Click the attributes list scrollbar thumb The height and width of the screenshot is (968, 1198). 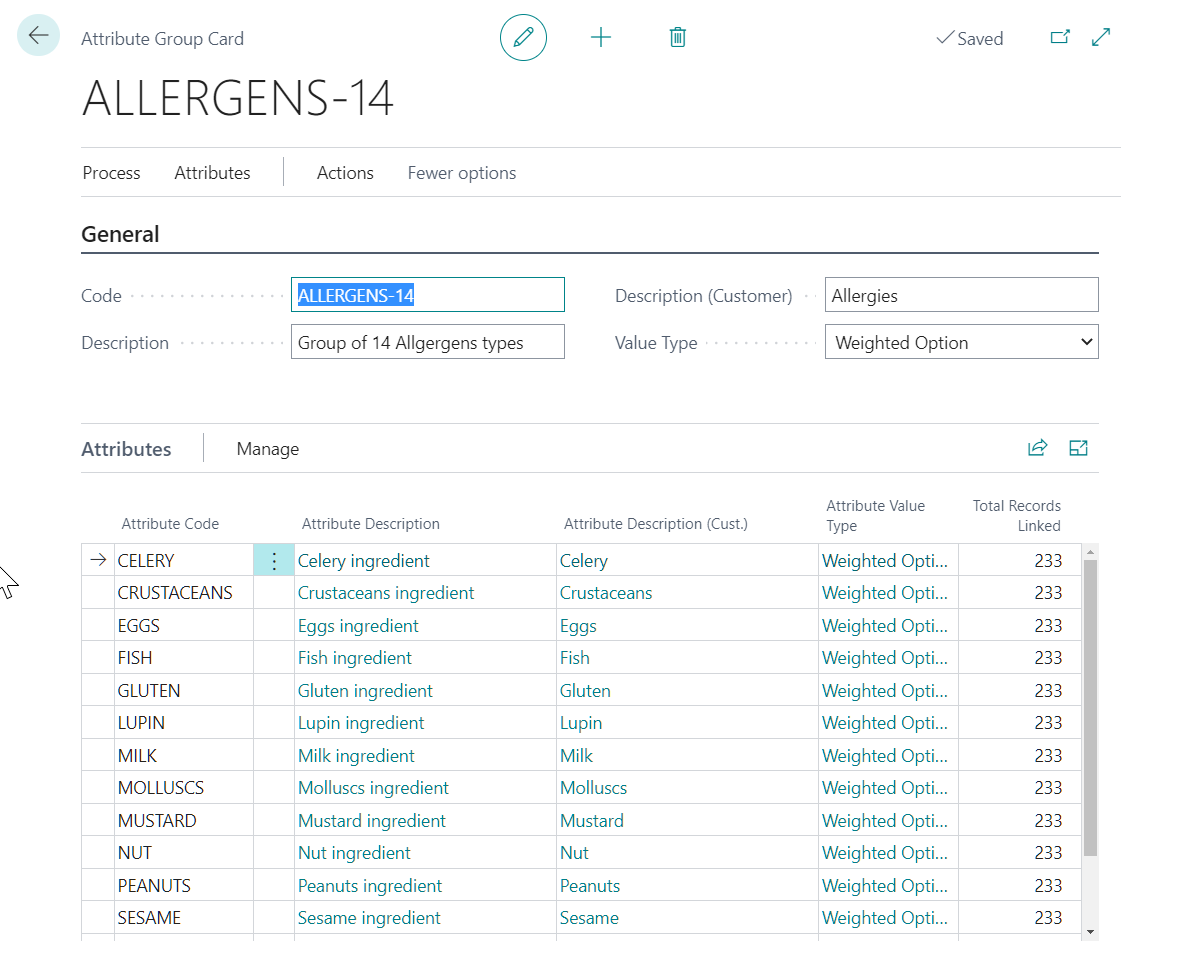tap(1090, 707)
